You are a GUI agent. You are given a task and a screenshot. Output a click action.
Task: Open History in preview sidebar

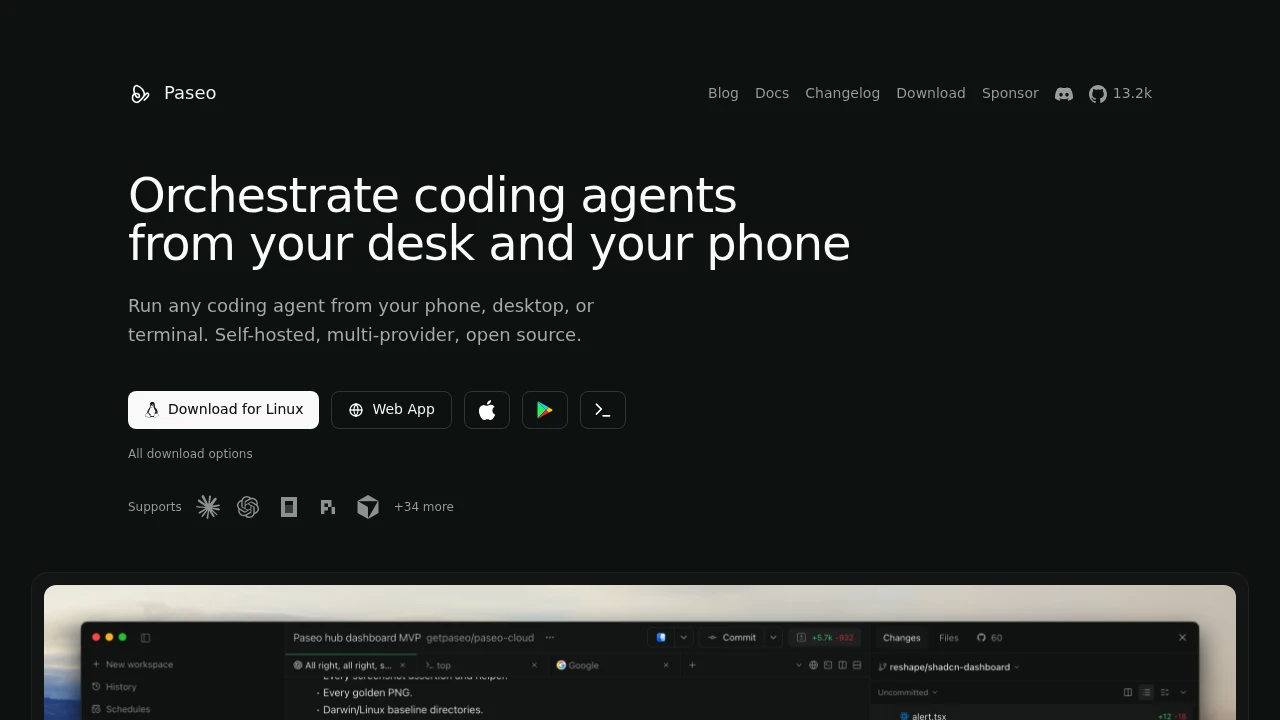[x=114, y=687]
